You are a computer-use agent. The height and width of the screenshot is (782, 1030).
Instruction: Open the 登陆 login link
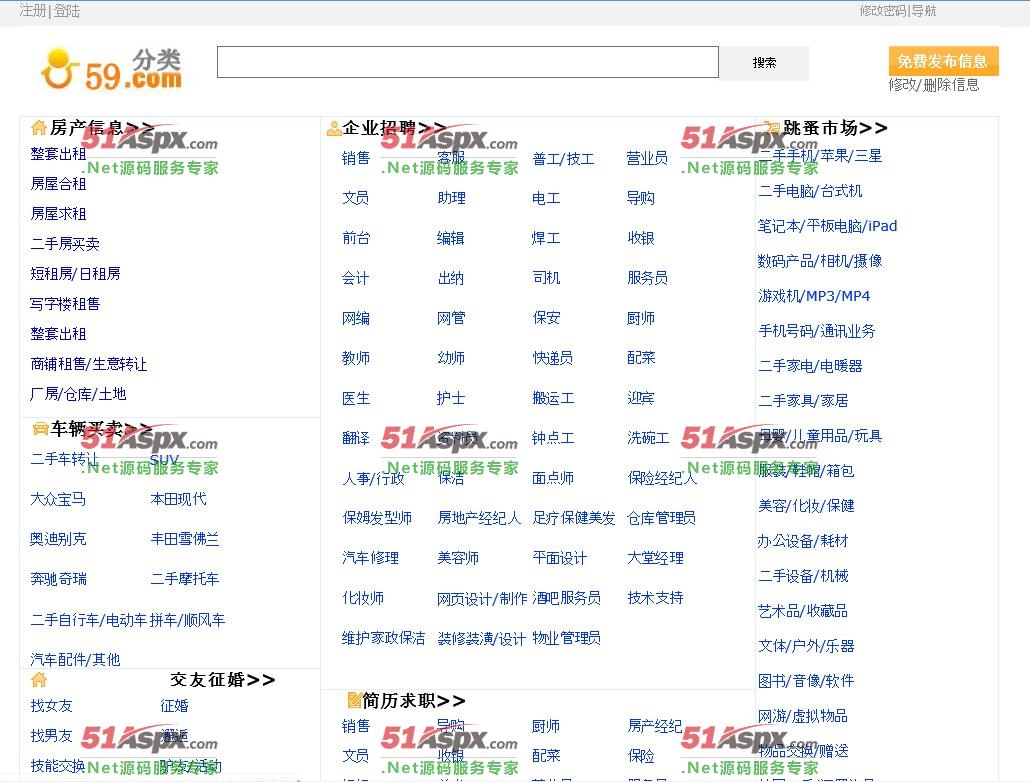pos(66,11)
